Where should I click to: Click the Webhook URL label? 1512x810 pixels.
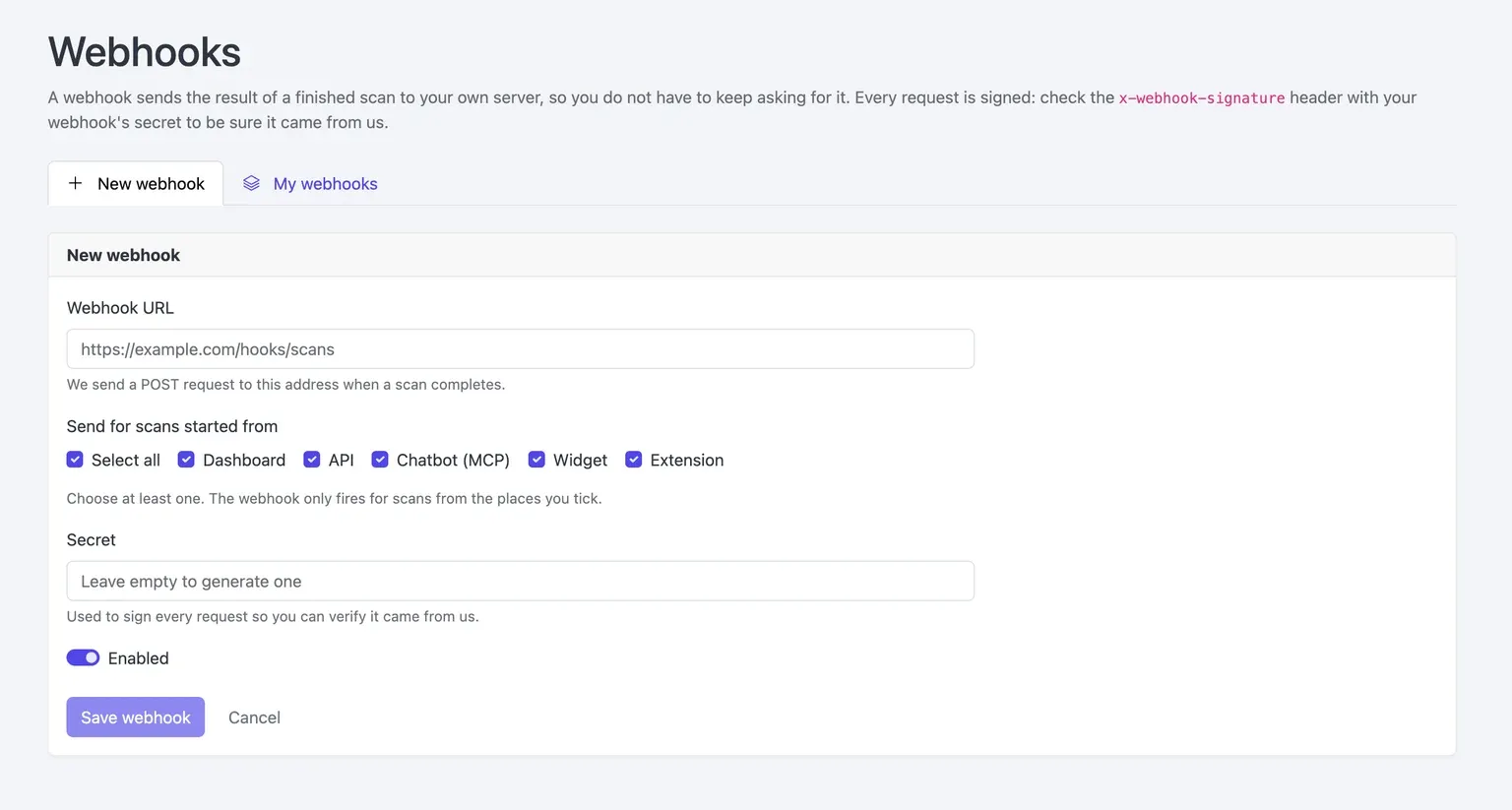[120, 308]
